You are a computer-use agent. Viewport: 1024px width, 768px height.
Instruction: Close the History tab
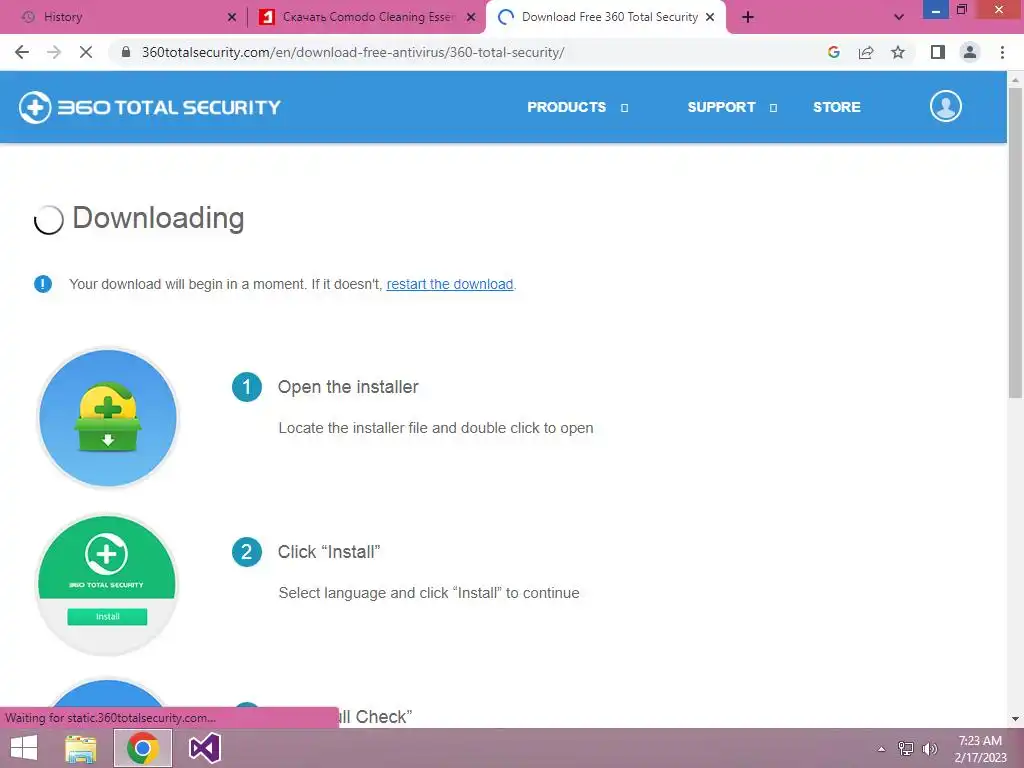click(x=231, y=17)
